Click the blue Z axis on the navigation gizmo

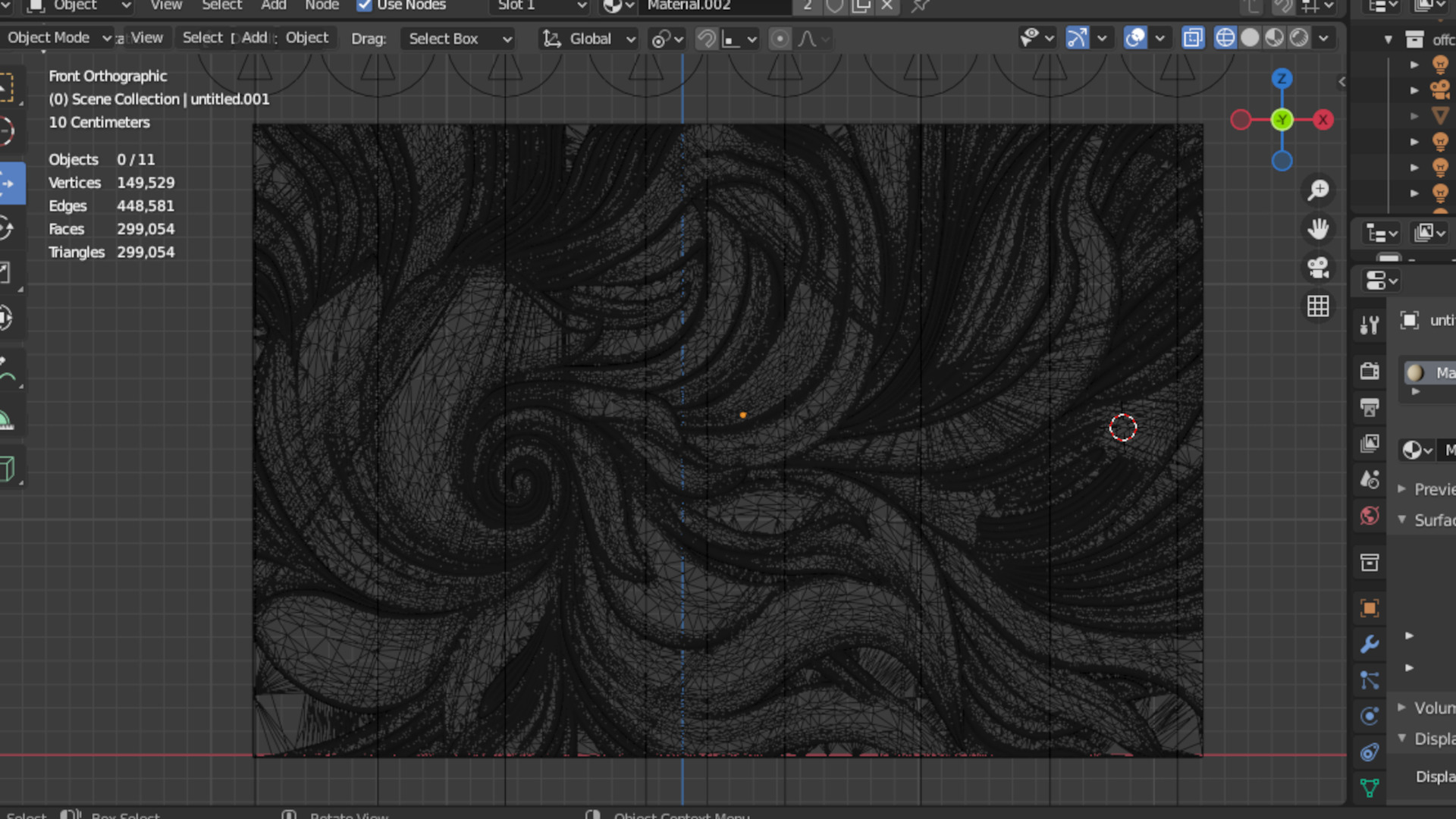pyautogui.click(x=1282, y=79)
